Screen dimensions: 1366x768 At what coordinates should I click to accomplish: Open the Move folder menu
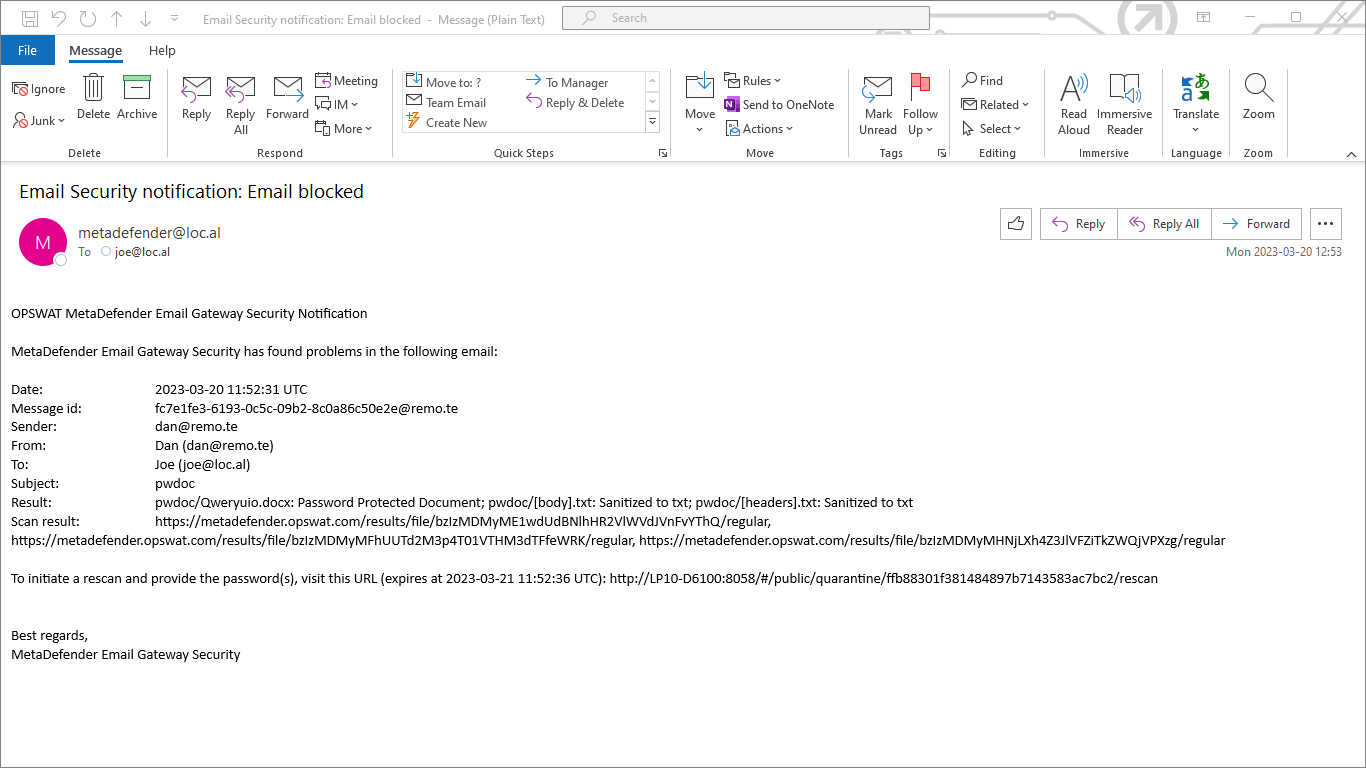tap(700, 104)
